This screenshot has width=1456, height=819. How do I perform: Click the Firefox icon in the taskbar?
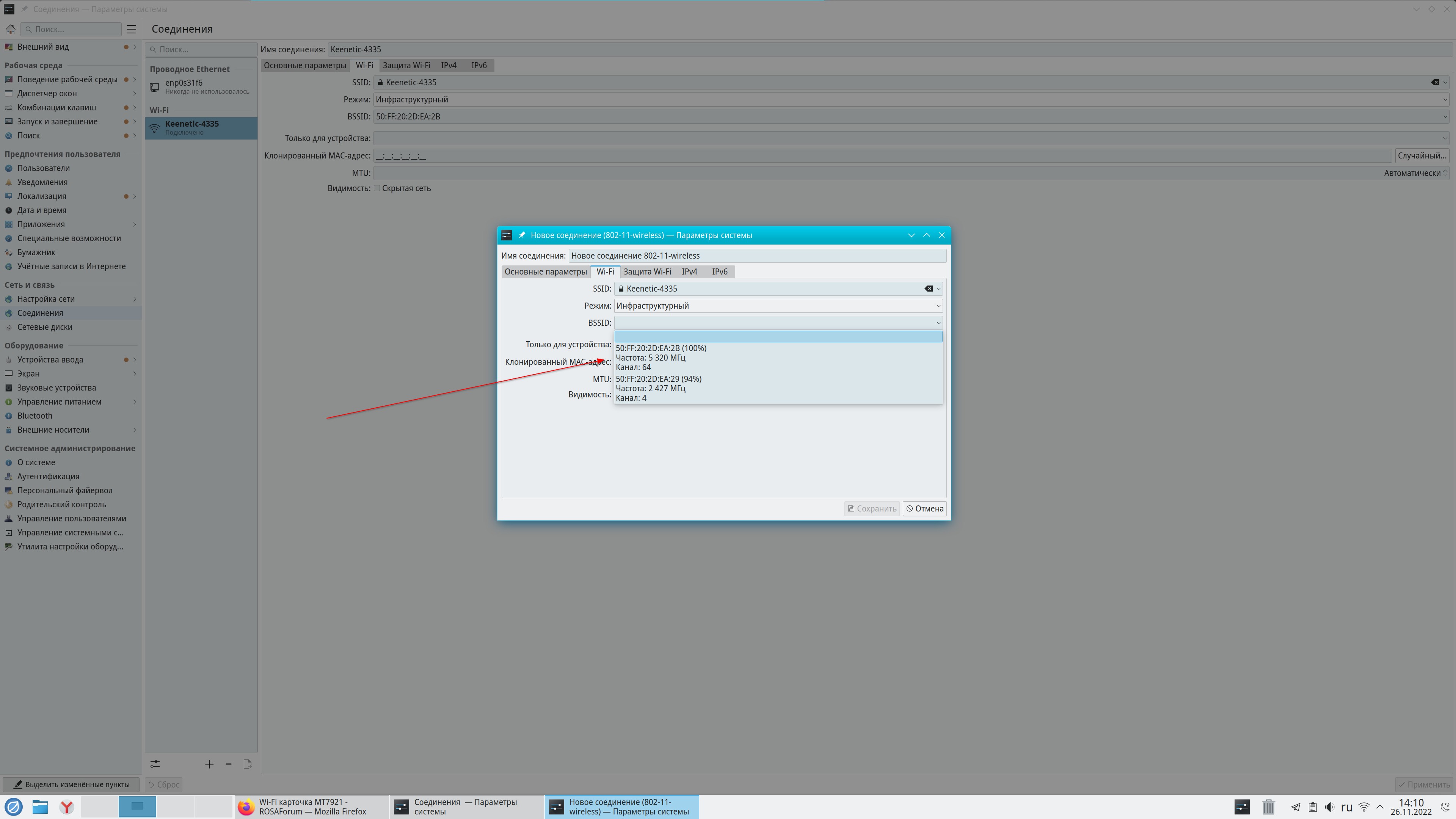click(x=246, y=806)
